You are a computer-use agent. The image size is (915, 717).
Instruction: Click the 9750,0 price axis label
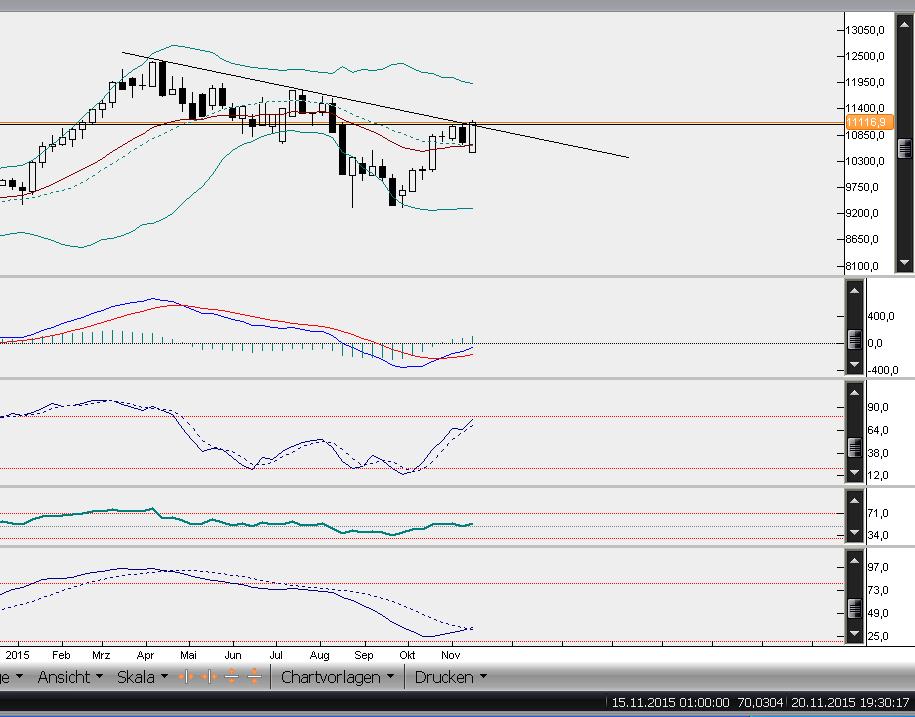pyautogui.click(x=862, y=187)
